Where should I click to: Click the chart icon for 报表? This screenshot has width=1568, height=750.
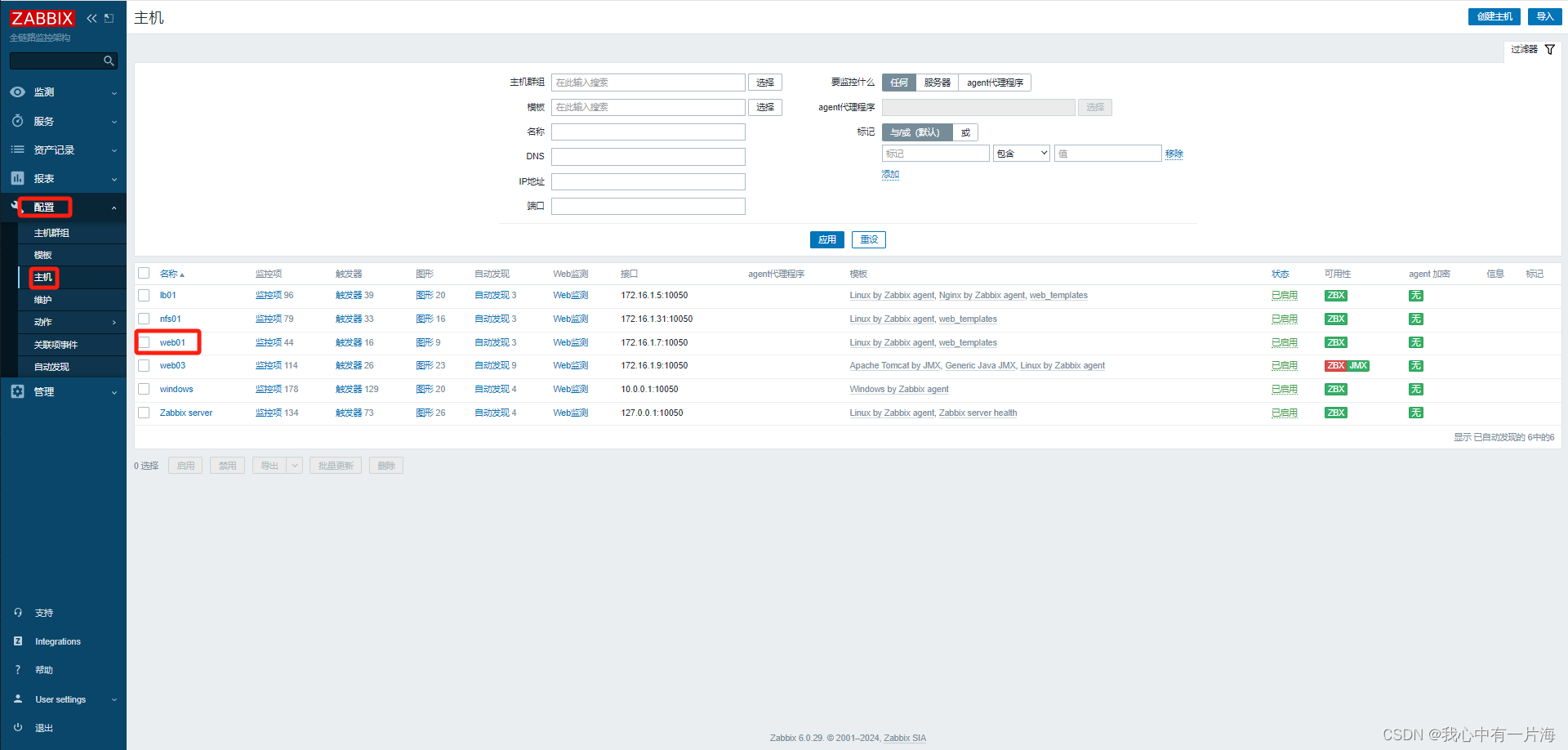17,178
